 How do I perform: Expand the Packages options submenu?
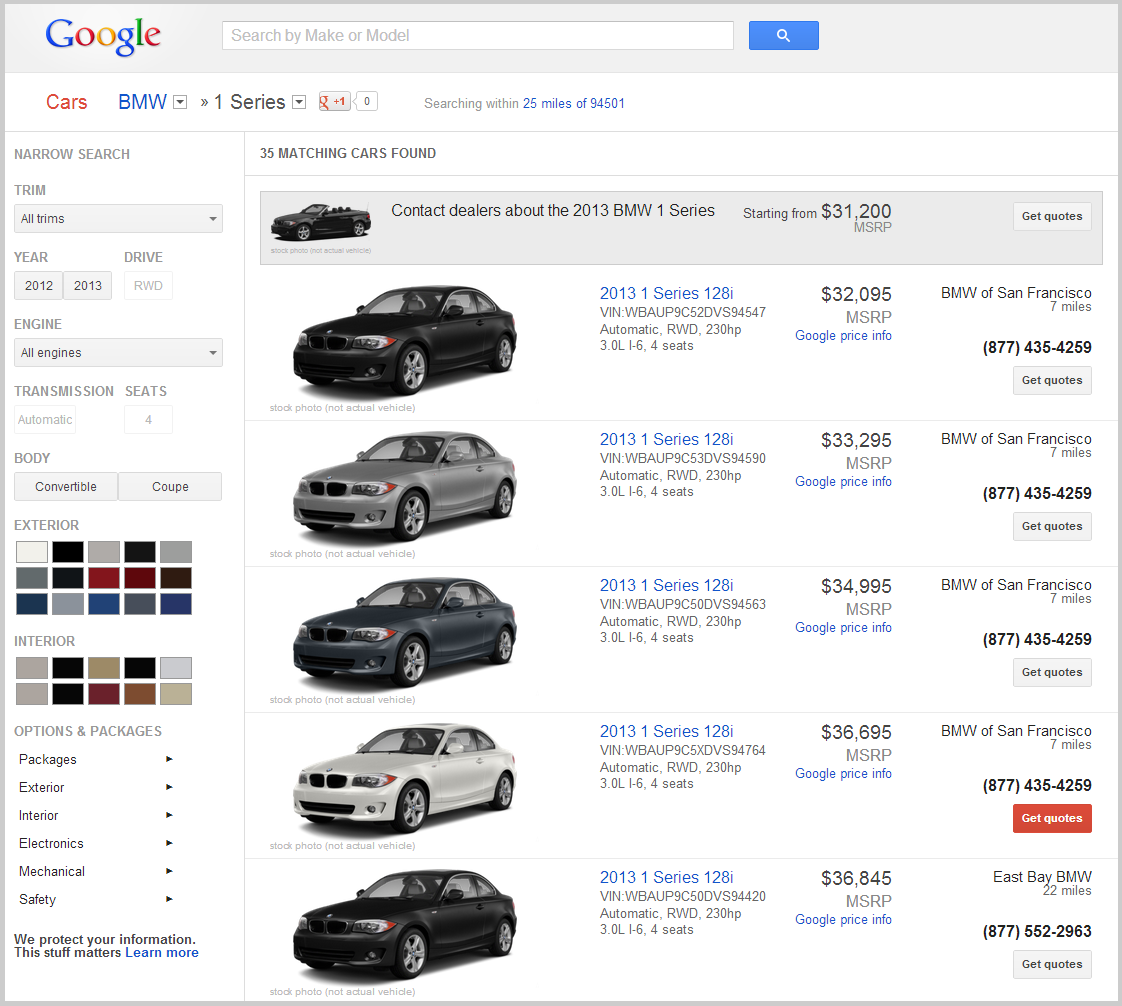pos(95,760)
